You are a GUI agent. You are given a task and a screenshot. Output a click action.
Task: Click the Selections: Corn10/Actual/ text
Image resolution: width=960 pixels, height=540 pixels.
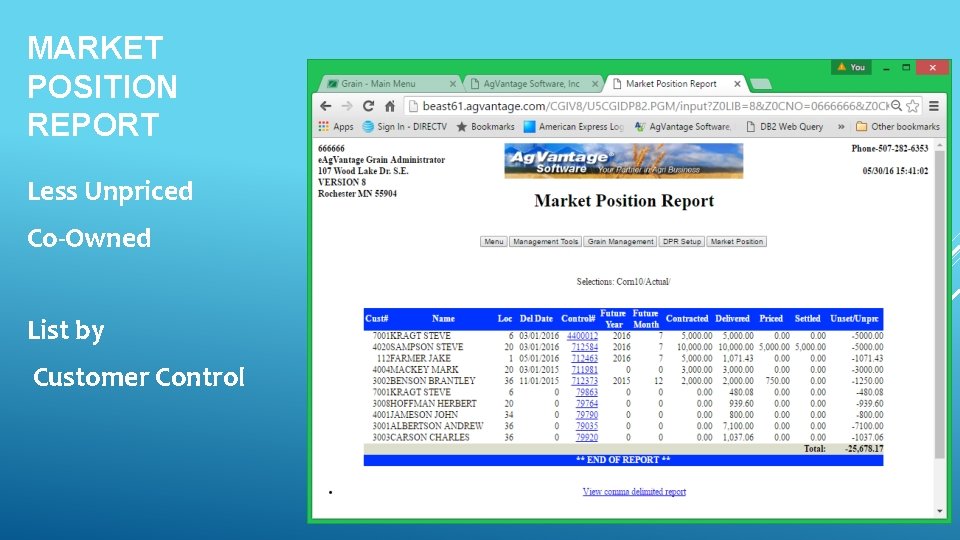coord(623,282)
